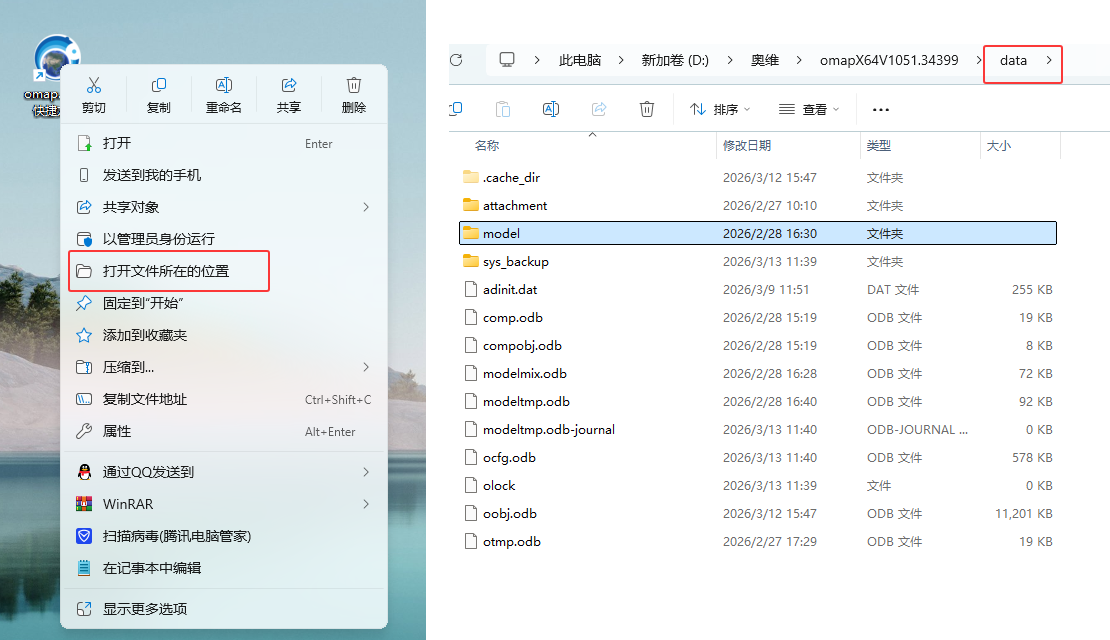Viewport: 1110px width, 640px height.
Task: Click the Name column header
Action: [x=487, y=146]
